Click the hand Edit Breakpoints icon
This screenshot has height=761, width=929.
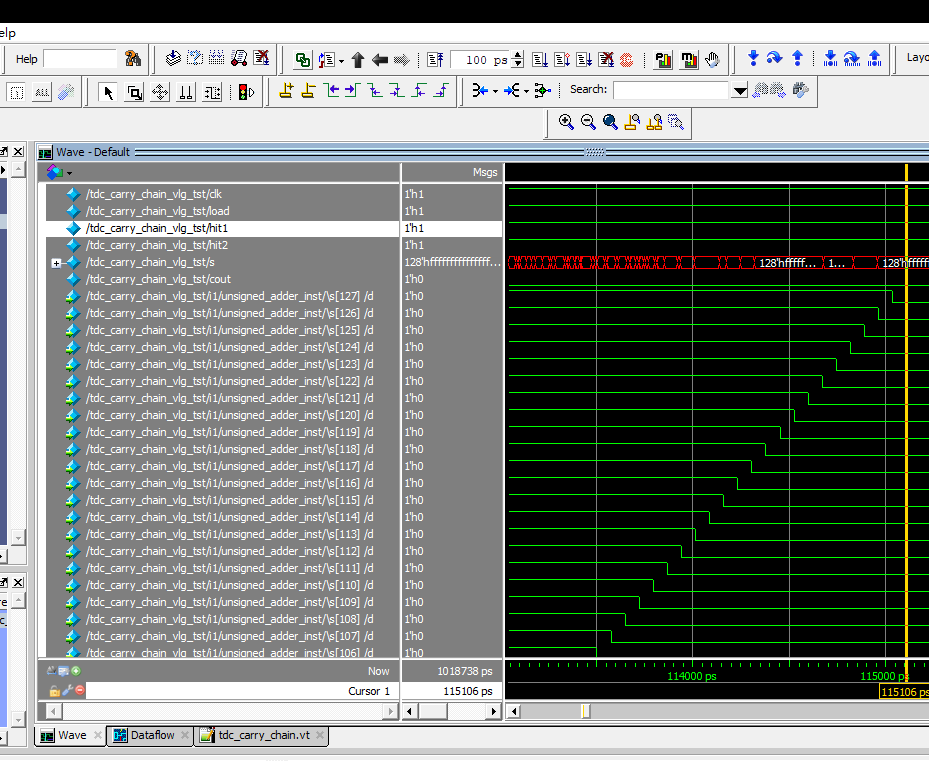tap(713, 60)
